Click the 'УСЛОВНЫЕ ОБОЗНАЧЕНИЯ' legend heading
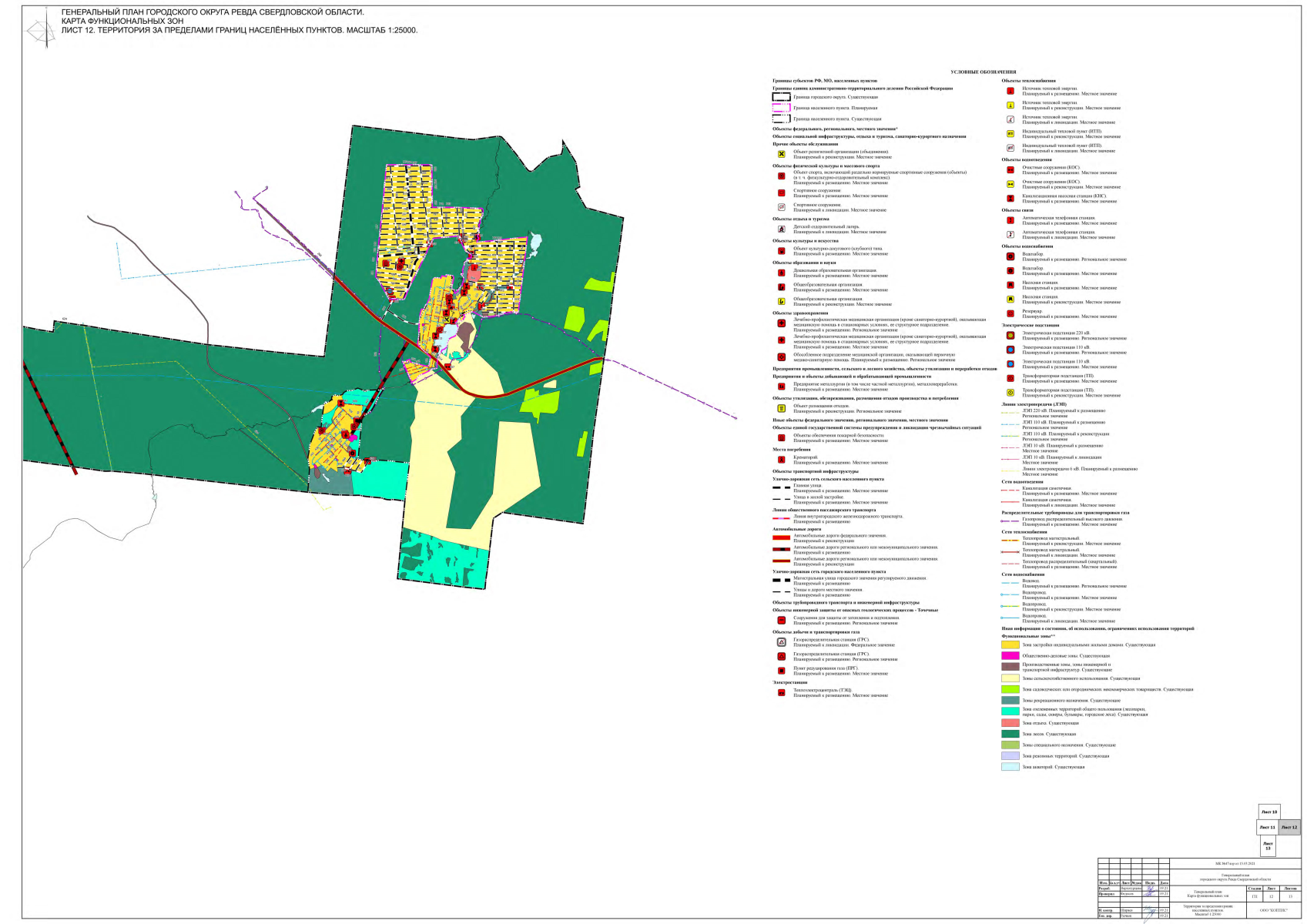This screenshot has width=1307, height=924. pos(983,72)
